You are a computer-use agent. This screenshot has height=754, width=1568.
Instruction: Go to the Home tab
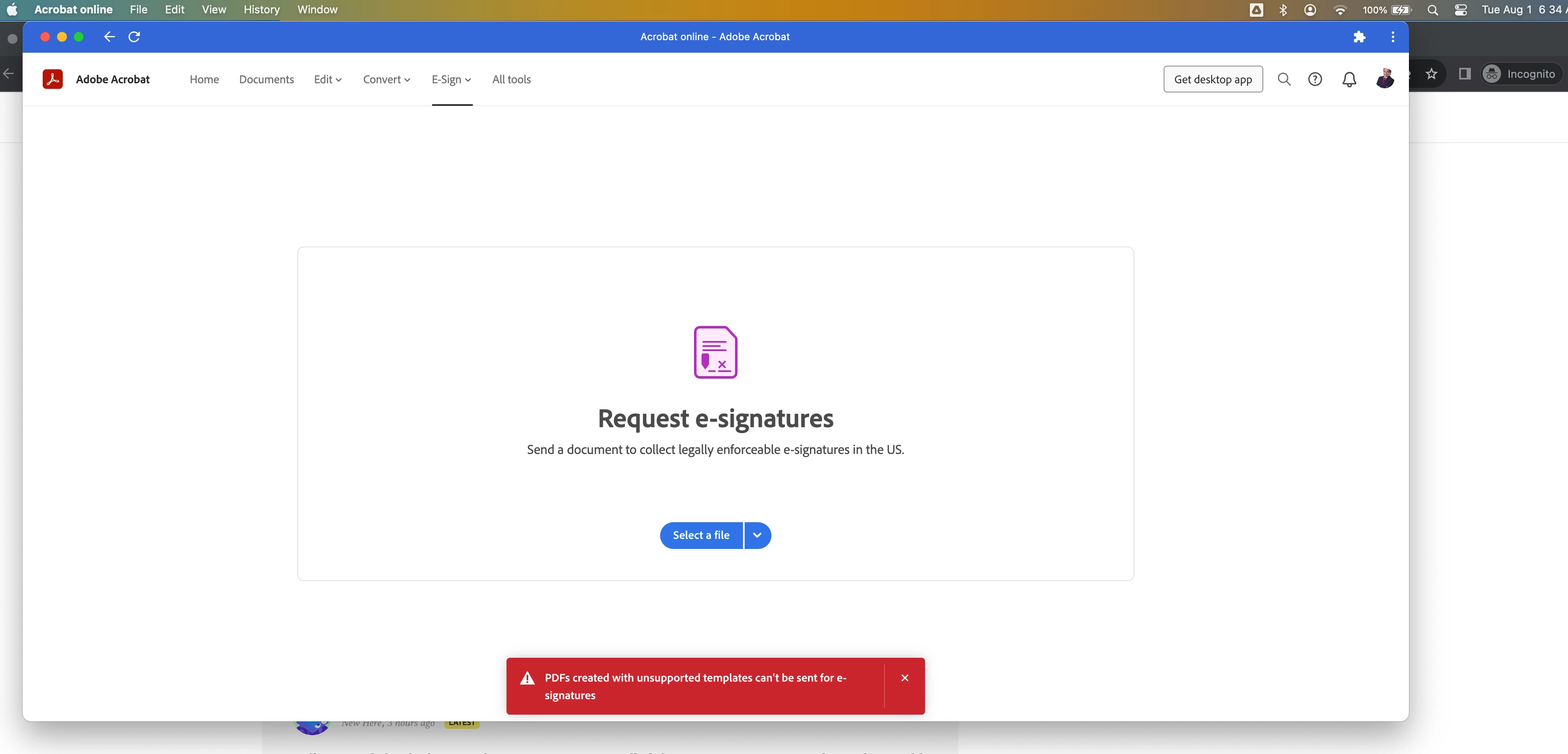[x=204, y=80]
